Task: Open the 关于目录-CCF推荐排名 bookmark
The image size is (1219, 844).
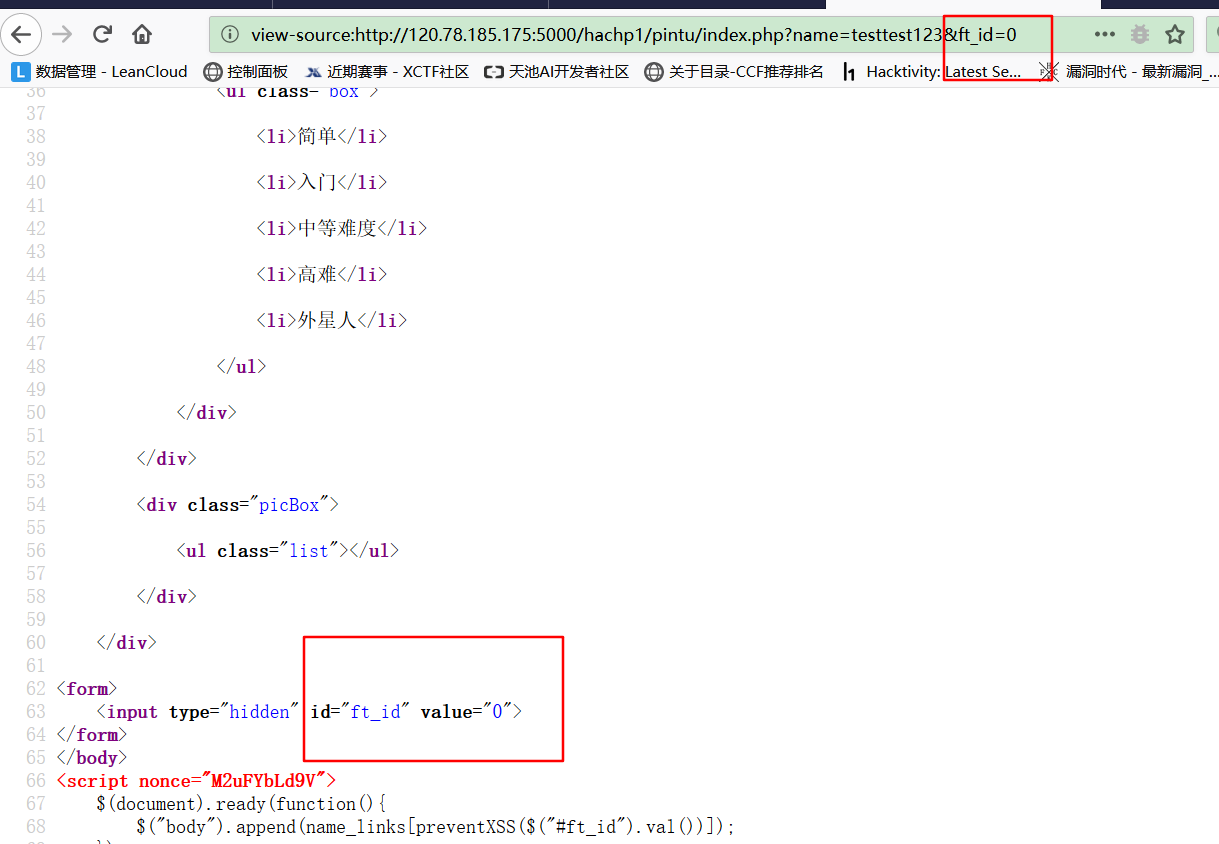Action: click(745, 72)
